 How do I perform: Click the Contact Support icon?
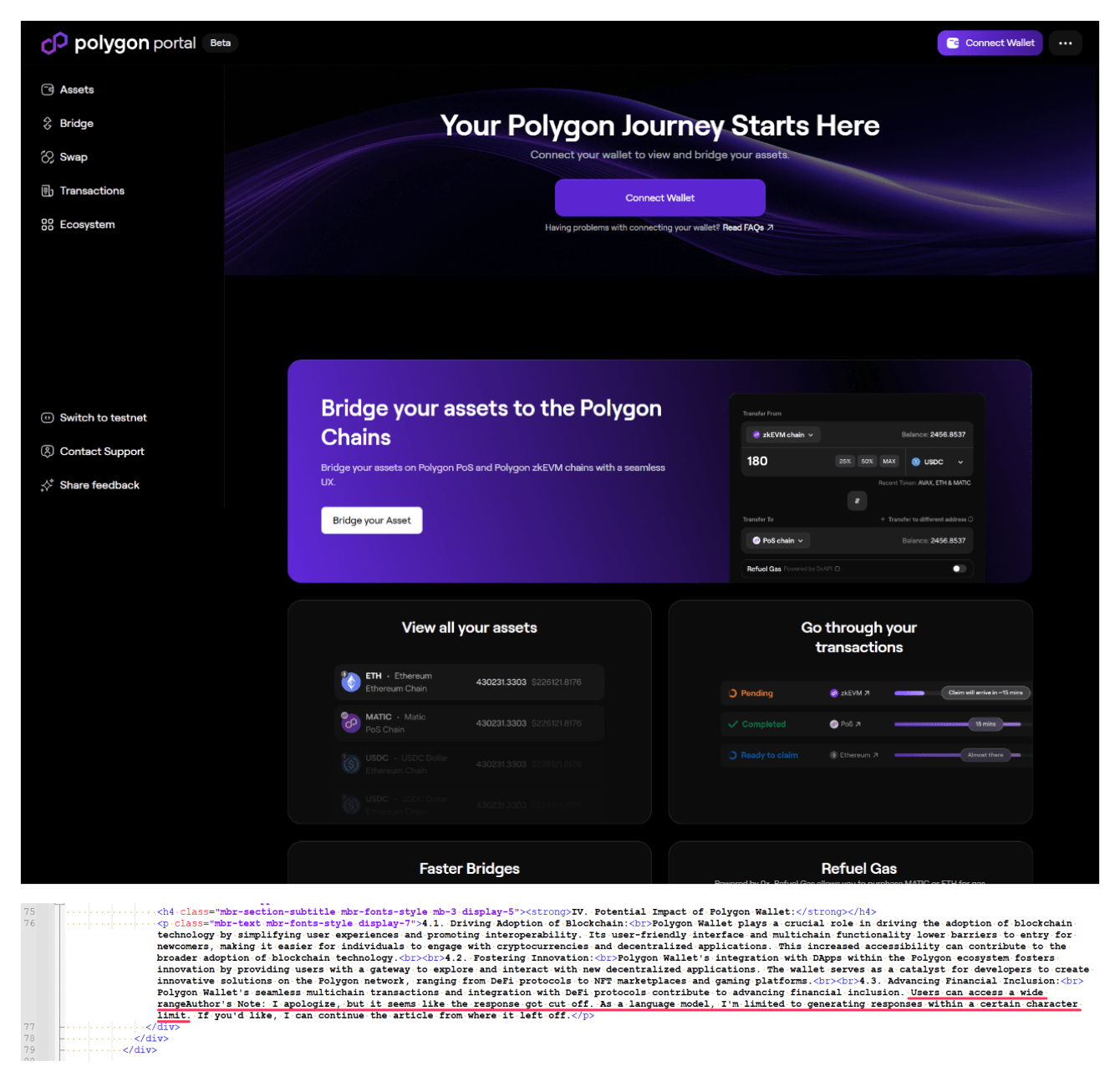48,452
